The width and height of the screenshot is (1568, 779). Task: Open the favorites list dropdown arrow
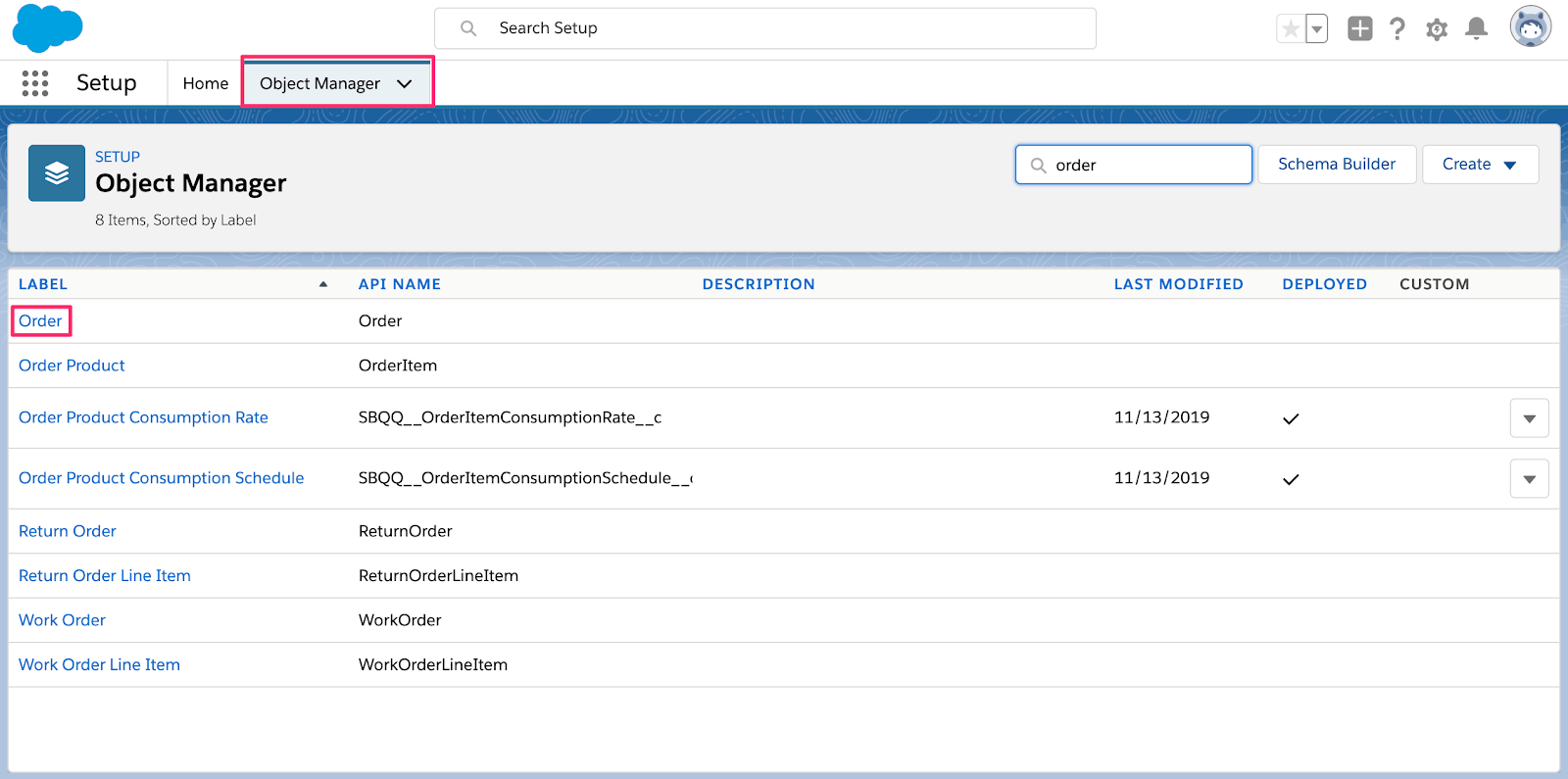1317,29
